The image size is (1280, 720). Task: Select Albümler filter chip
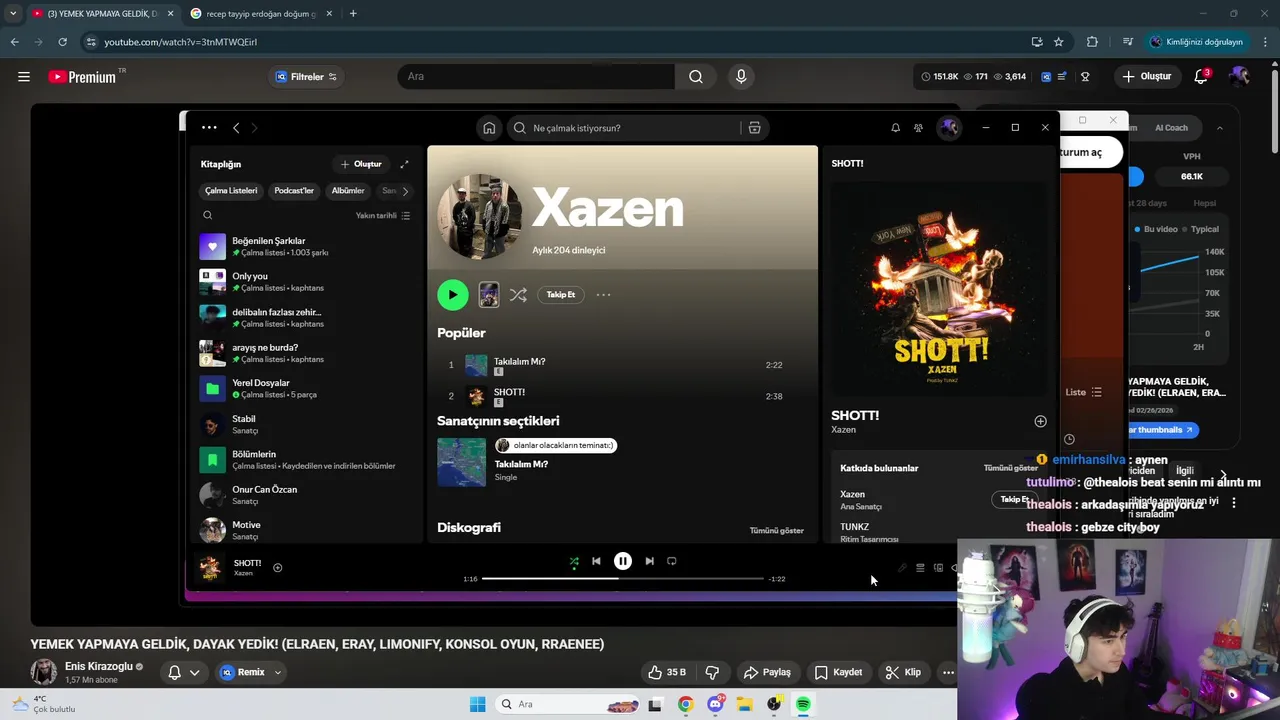(x=348, y=191)
